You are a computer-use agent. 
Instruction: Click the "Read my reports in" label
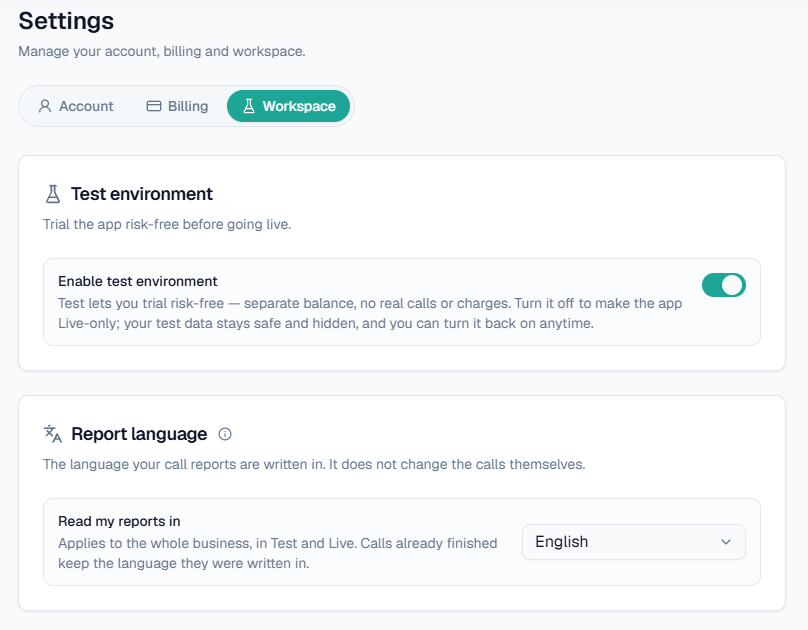[119, 521]
